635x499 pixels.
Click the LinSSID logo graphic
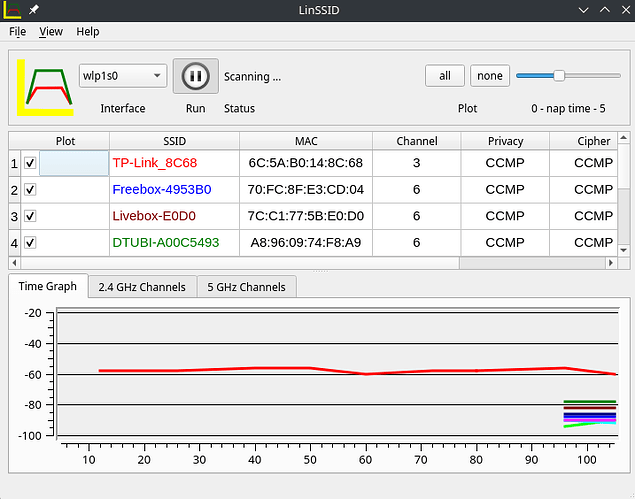click(x=45, y=85)
